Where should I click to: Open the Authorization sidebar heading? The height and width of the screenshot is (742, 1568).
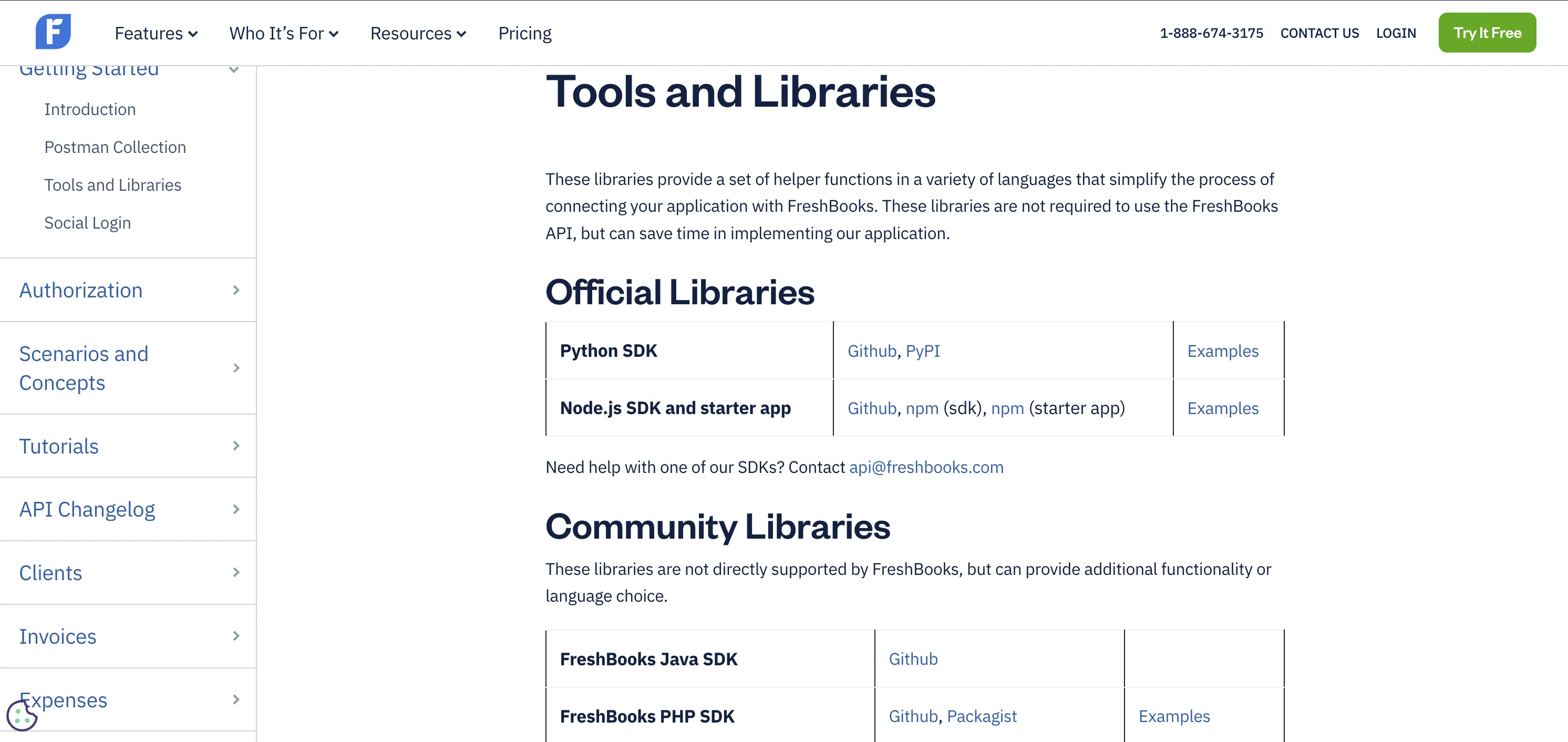(81, 291)
